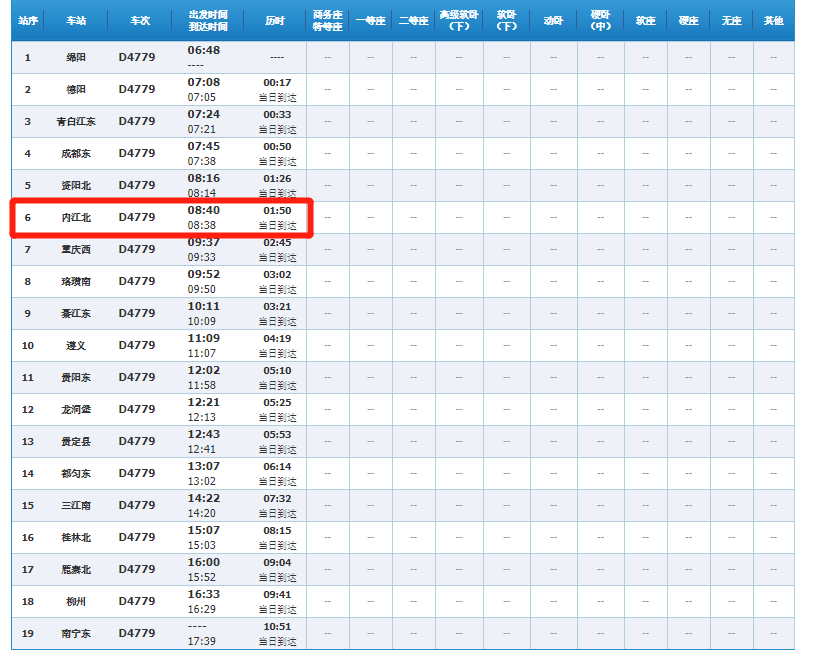The height and width of the screenshot is (653, 820).
Task: Open the 成都东 station entry
Action: coord(76,154)
